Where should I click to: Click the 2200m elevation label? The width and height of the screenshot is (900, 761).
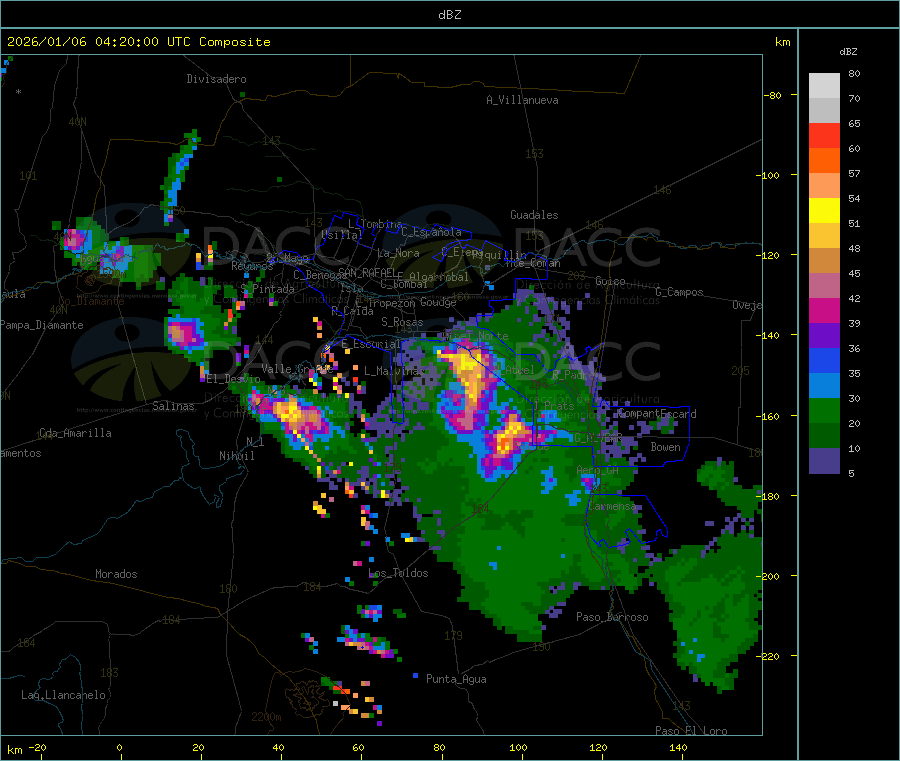(266, 717)
